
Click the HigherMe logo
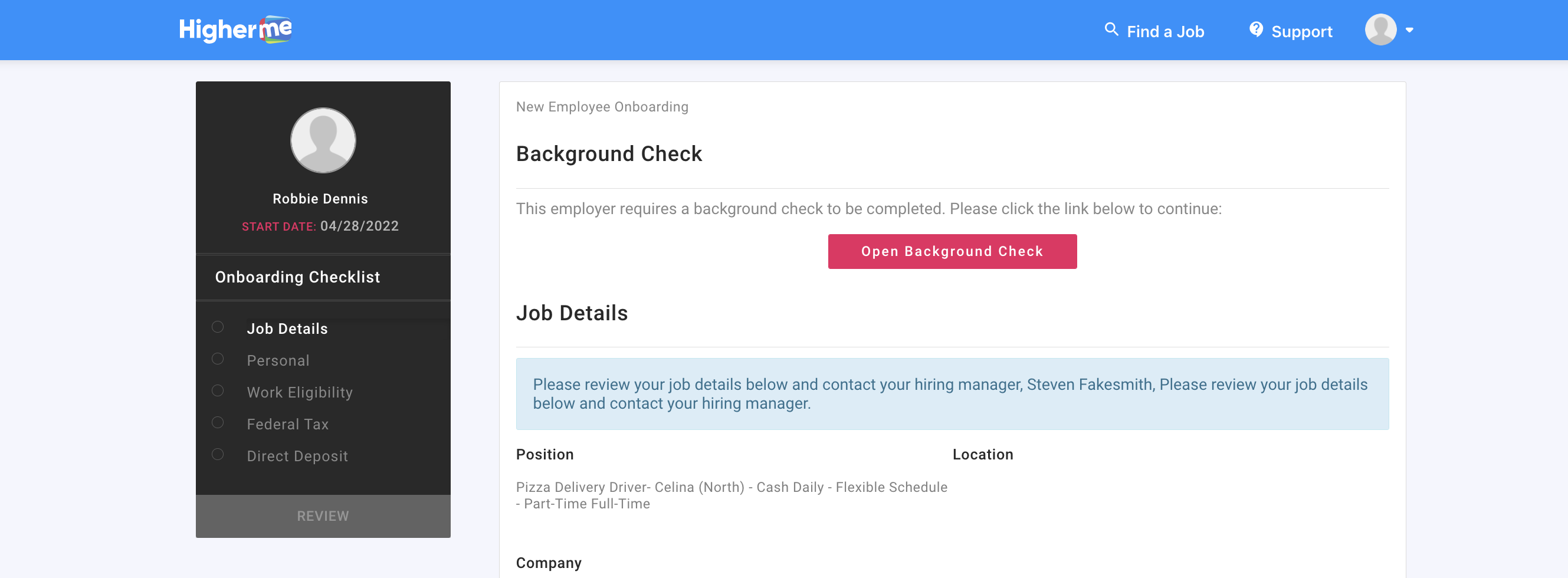[235, 30]
